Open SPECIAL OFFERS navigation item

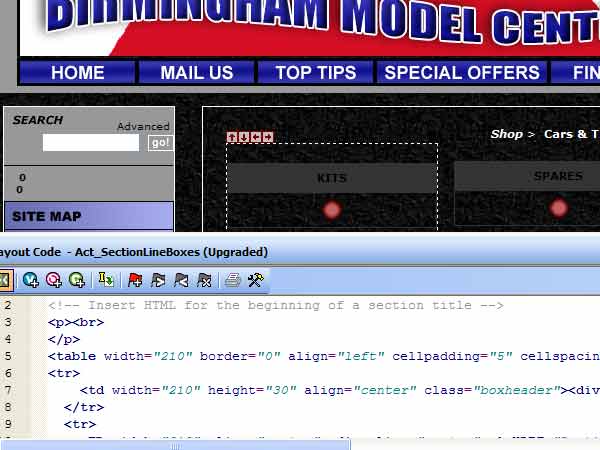tap(462, 72)
